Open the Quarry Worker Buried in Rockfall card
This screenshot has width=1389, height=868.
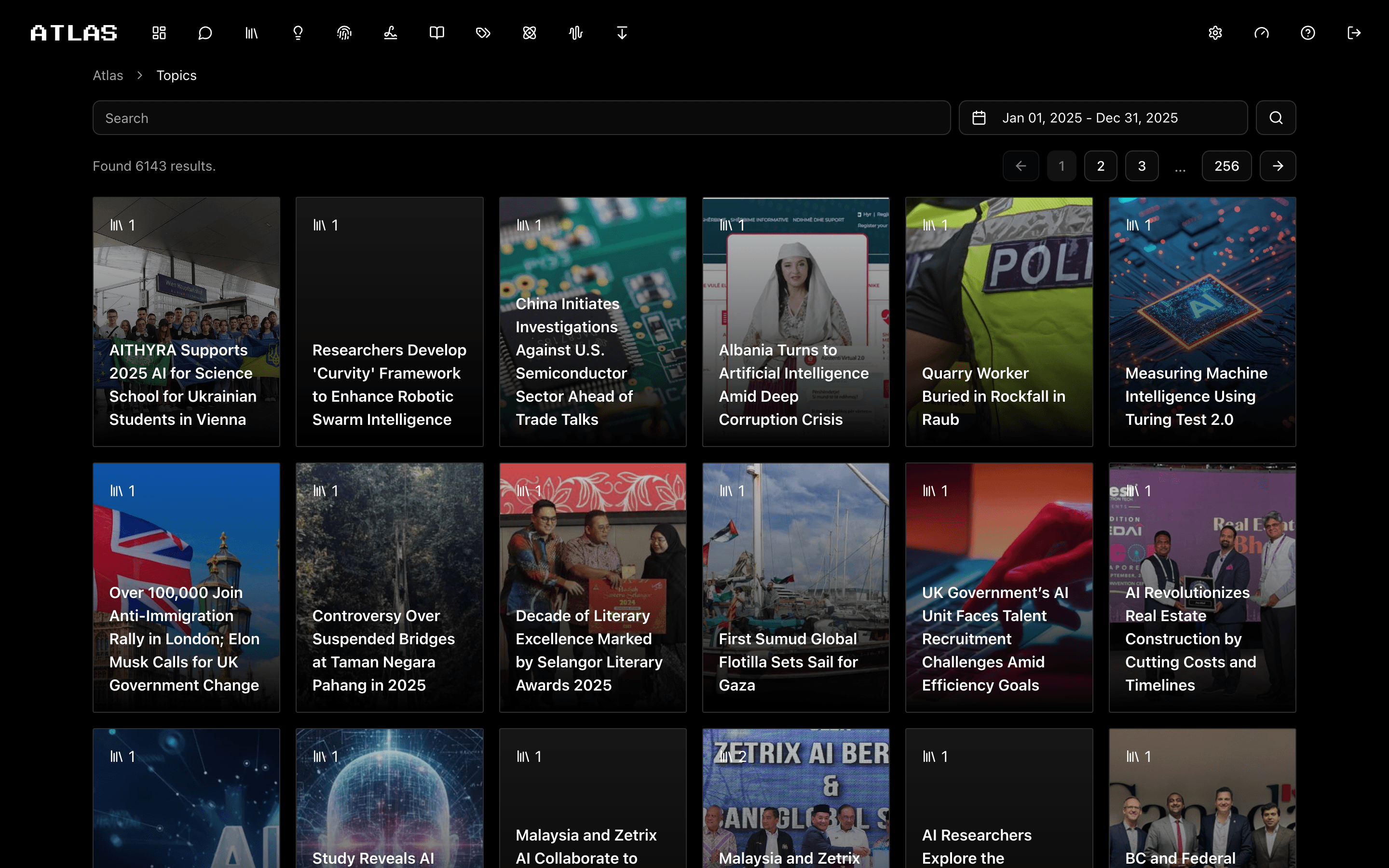pyautogui.click(x=999, y=322)
